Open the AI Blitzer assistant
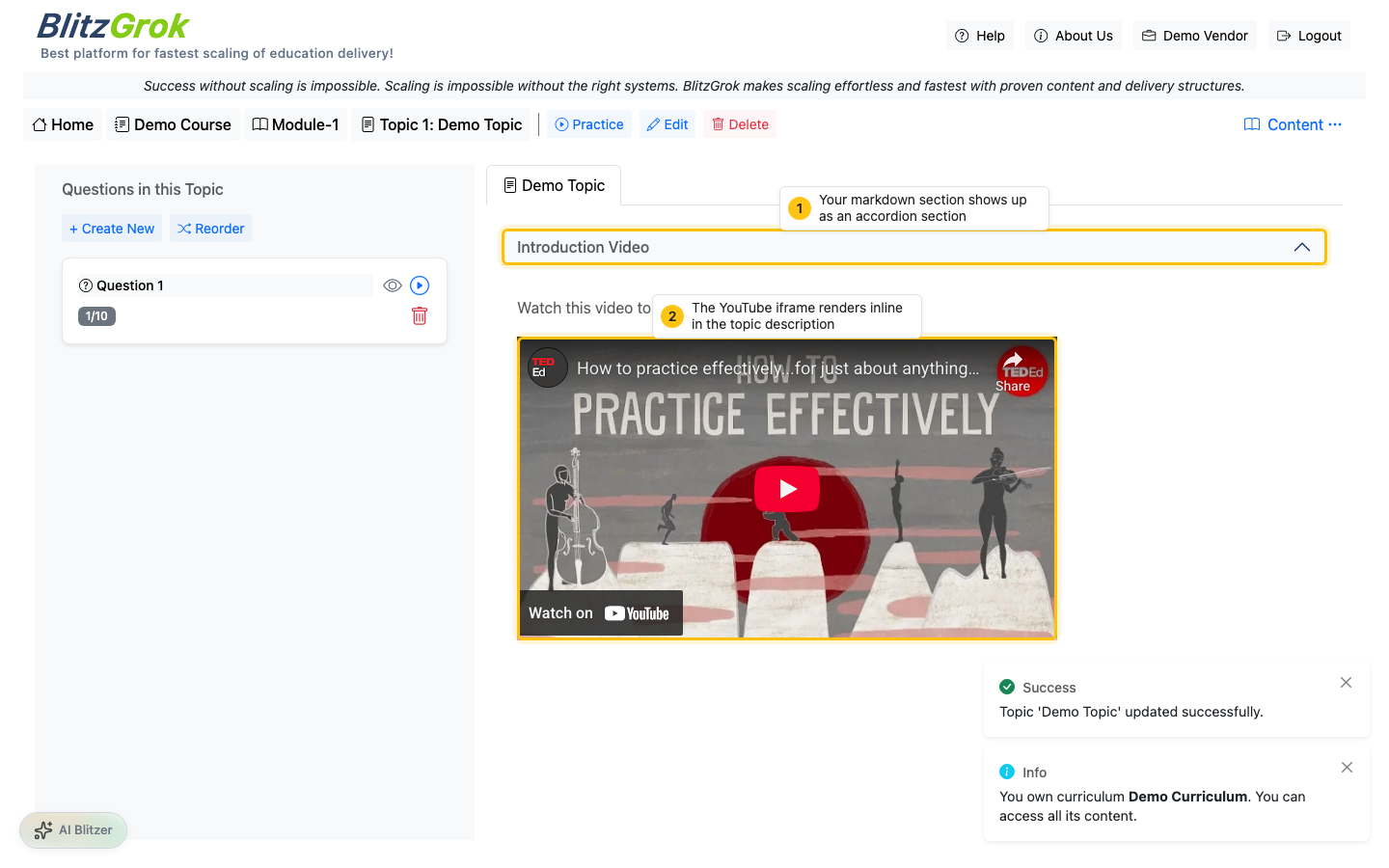This screenshot has height=868, width=1389. (x=72, y=829)
